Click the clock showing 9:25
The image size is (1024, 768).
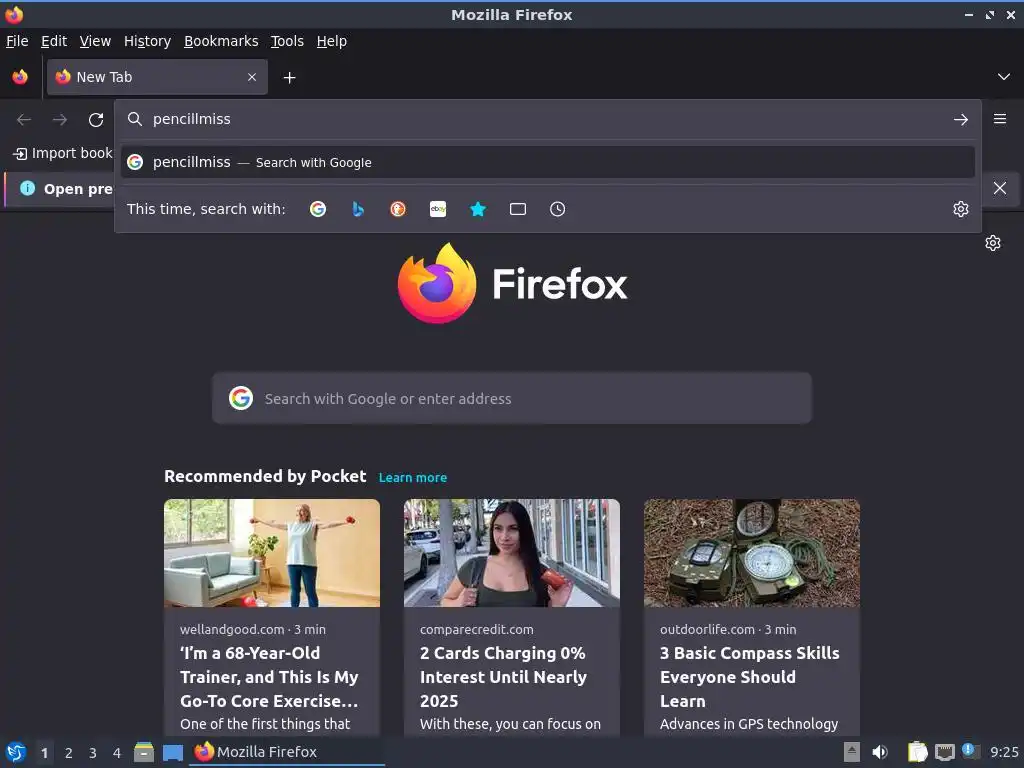point(1004,752)
